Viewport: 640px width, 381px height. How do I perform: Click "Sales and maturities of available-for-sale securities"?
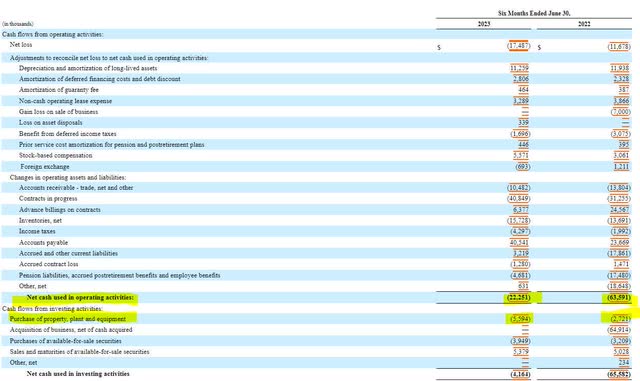tap(80, 352)
